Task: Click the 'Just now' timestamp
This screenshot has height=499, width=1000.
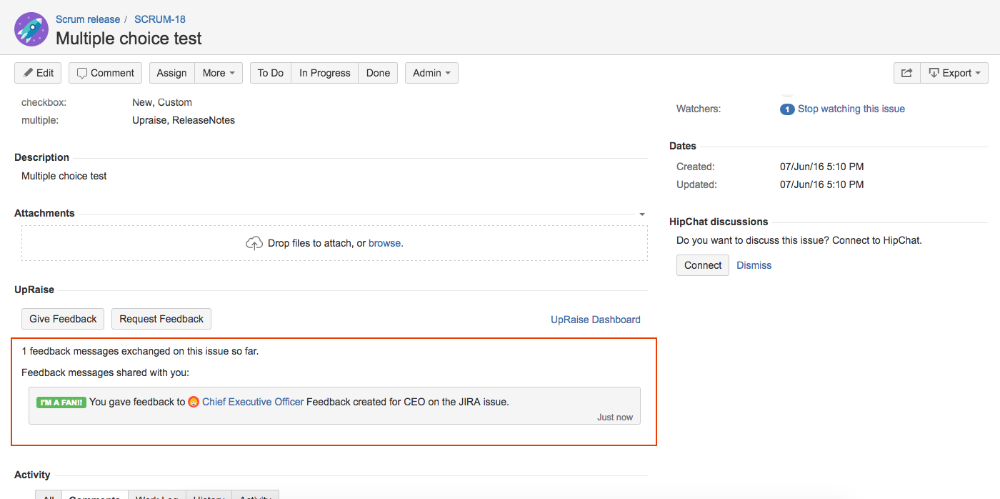Action: click(615, 417)
